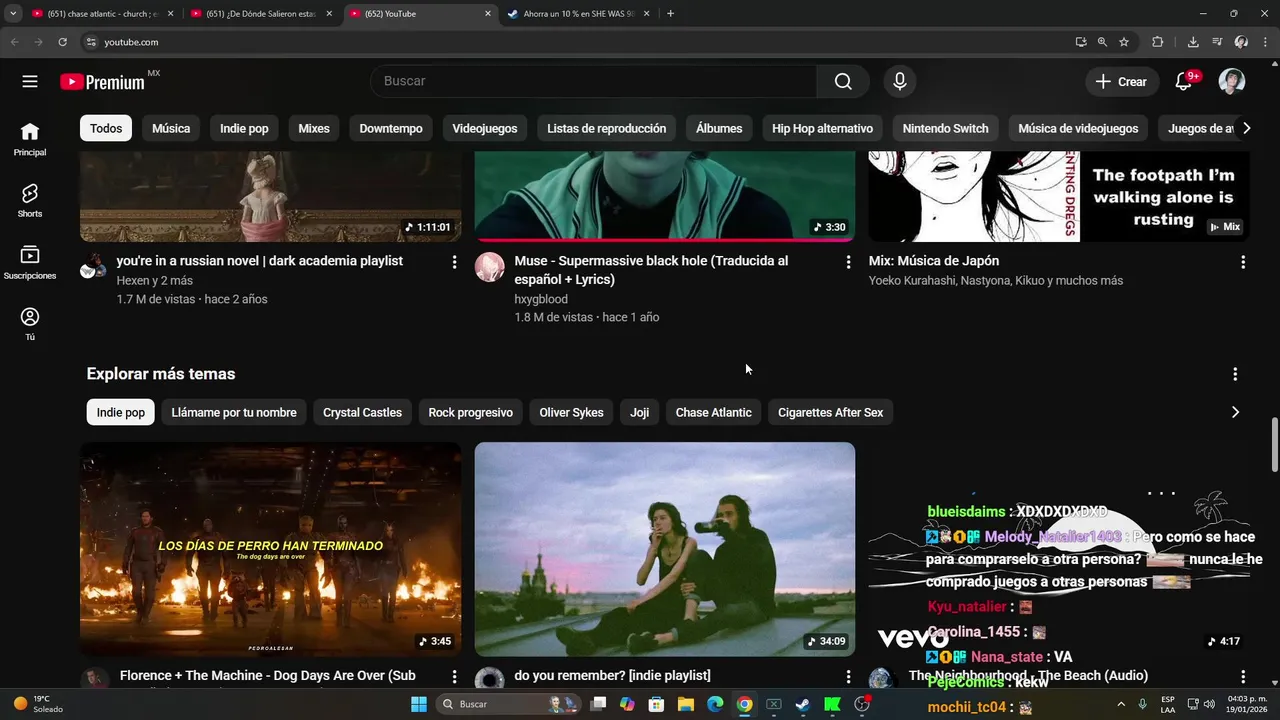This screenshot has height=720, width=1280.
Task: Bookmark this page with the star
Action: (x=1124, y=42)
